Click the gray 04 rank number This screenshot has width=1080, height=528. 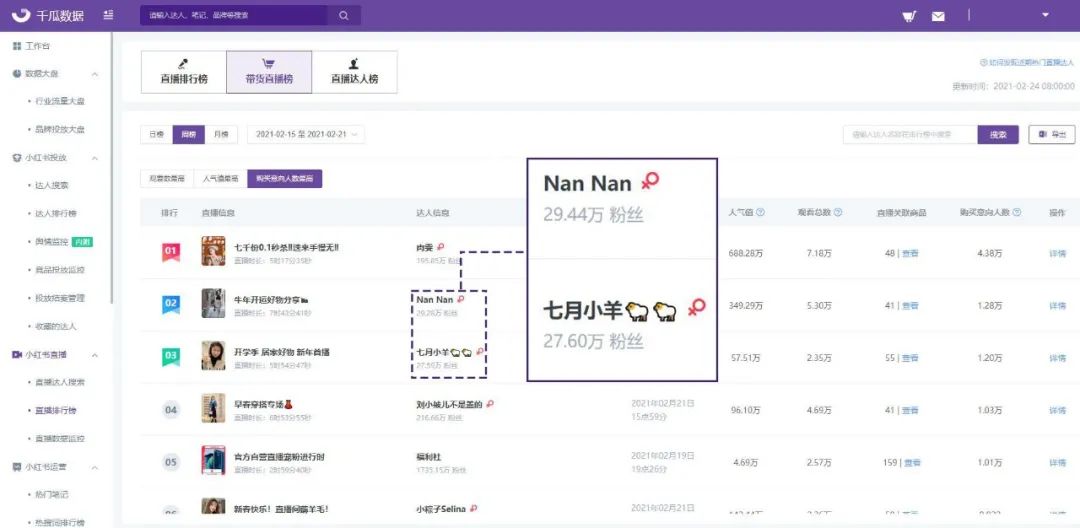[x=171, y=410]
